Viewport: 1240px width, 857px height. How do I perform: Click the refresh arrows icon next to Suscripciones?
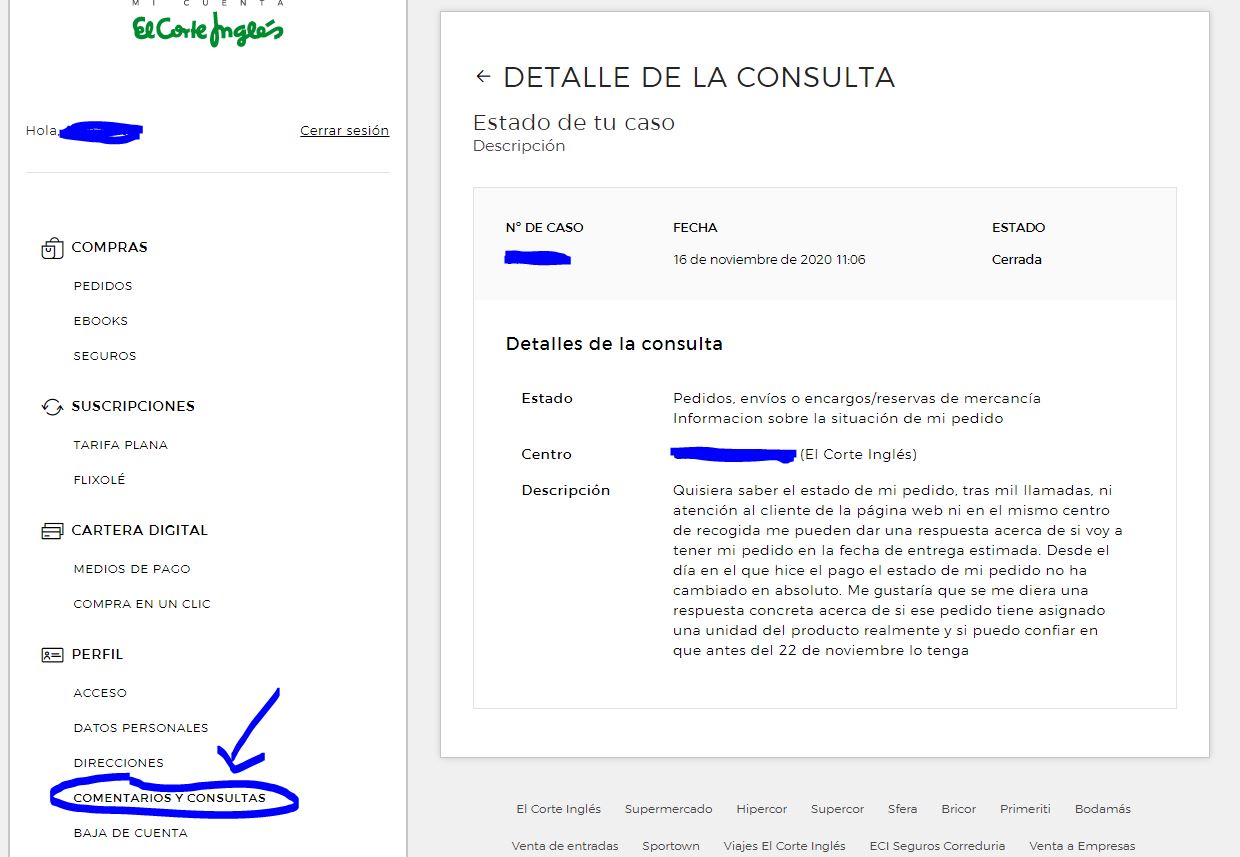[x=52, y=407]
